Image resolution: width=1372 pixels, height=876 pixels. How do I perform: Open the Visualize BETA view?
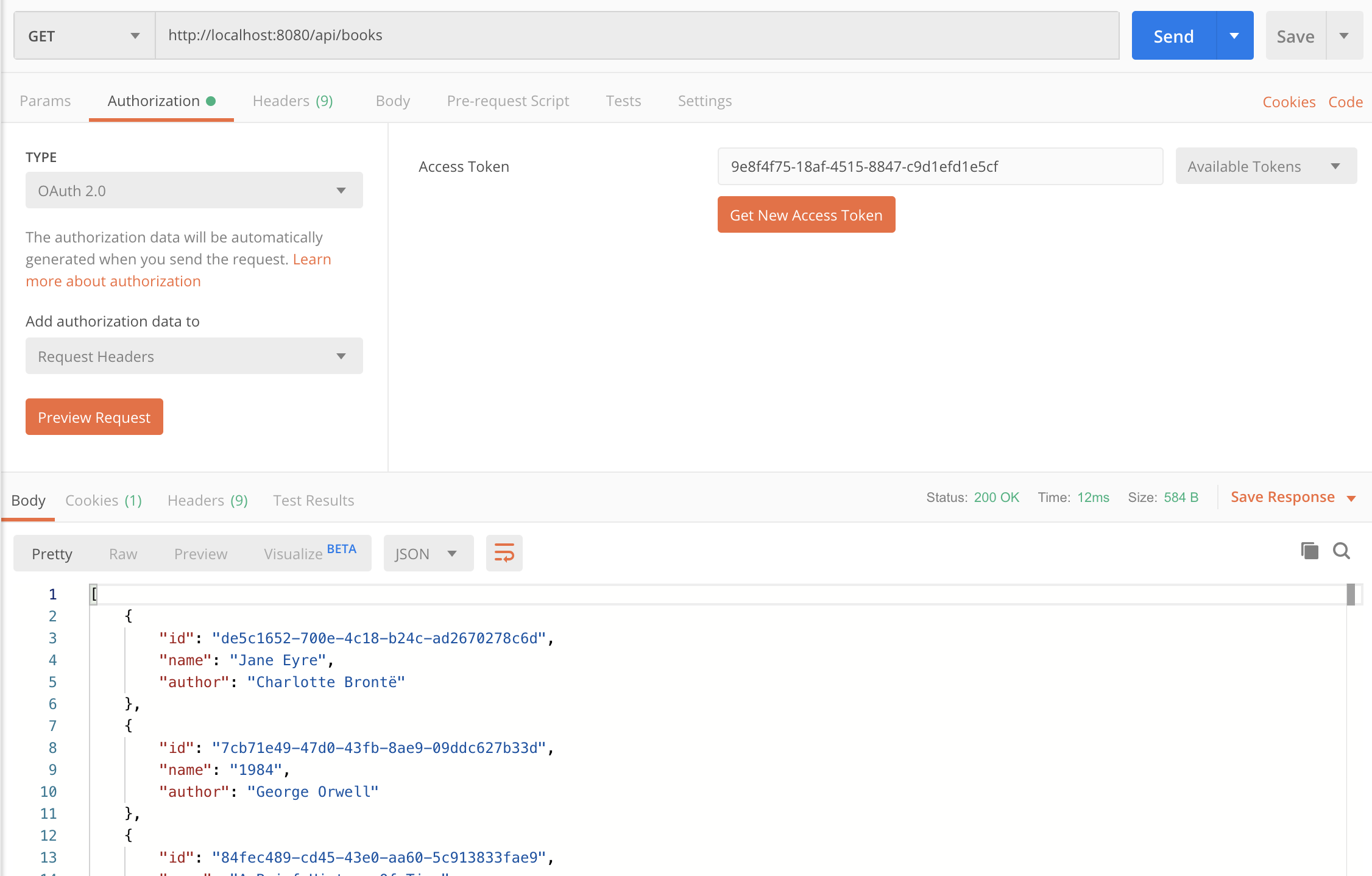[x=309, y=553]
